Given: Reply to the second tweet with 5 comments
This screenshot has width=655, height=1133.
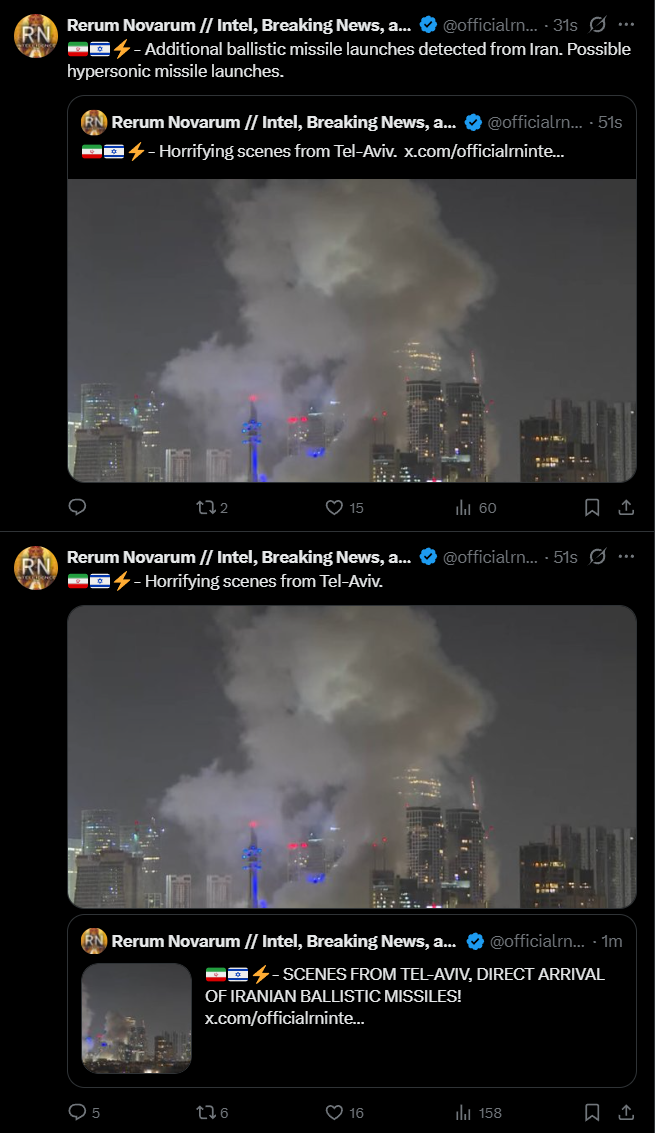Looking at the screenshot, I should [84, 1112].
